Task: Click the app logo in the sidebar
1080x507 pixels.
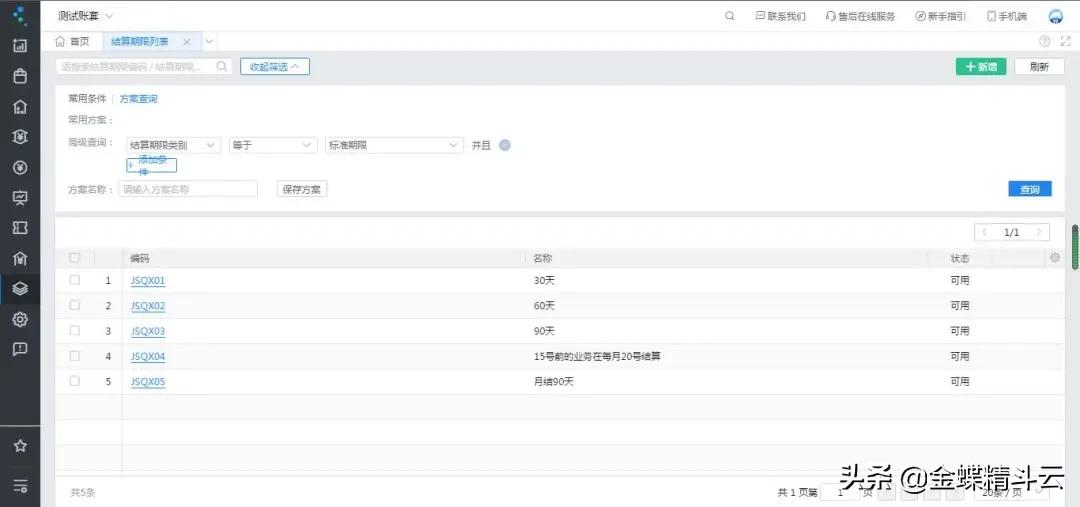Action: pyautogui.click(x=20, y=14)
